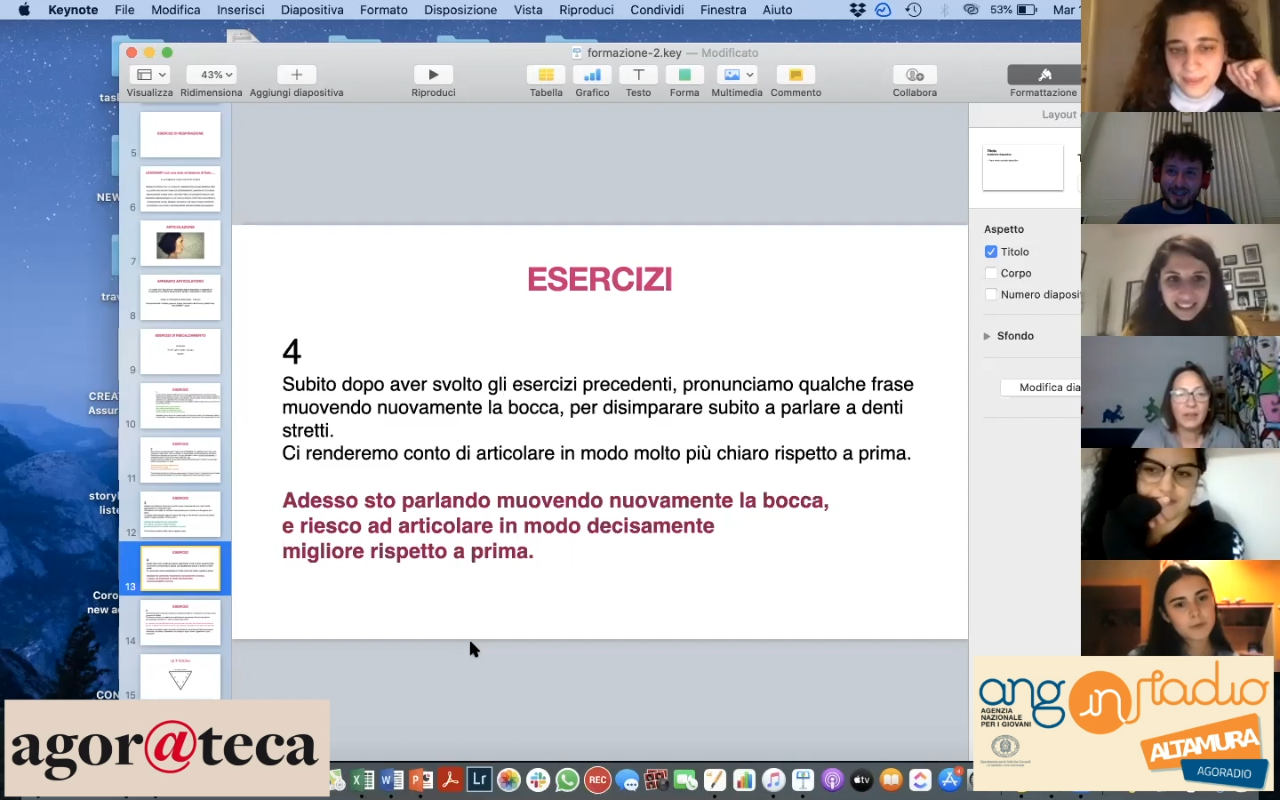Select the slide layout thumbnail in the inspector

[1023, 167]
